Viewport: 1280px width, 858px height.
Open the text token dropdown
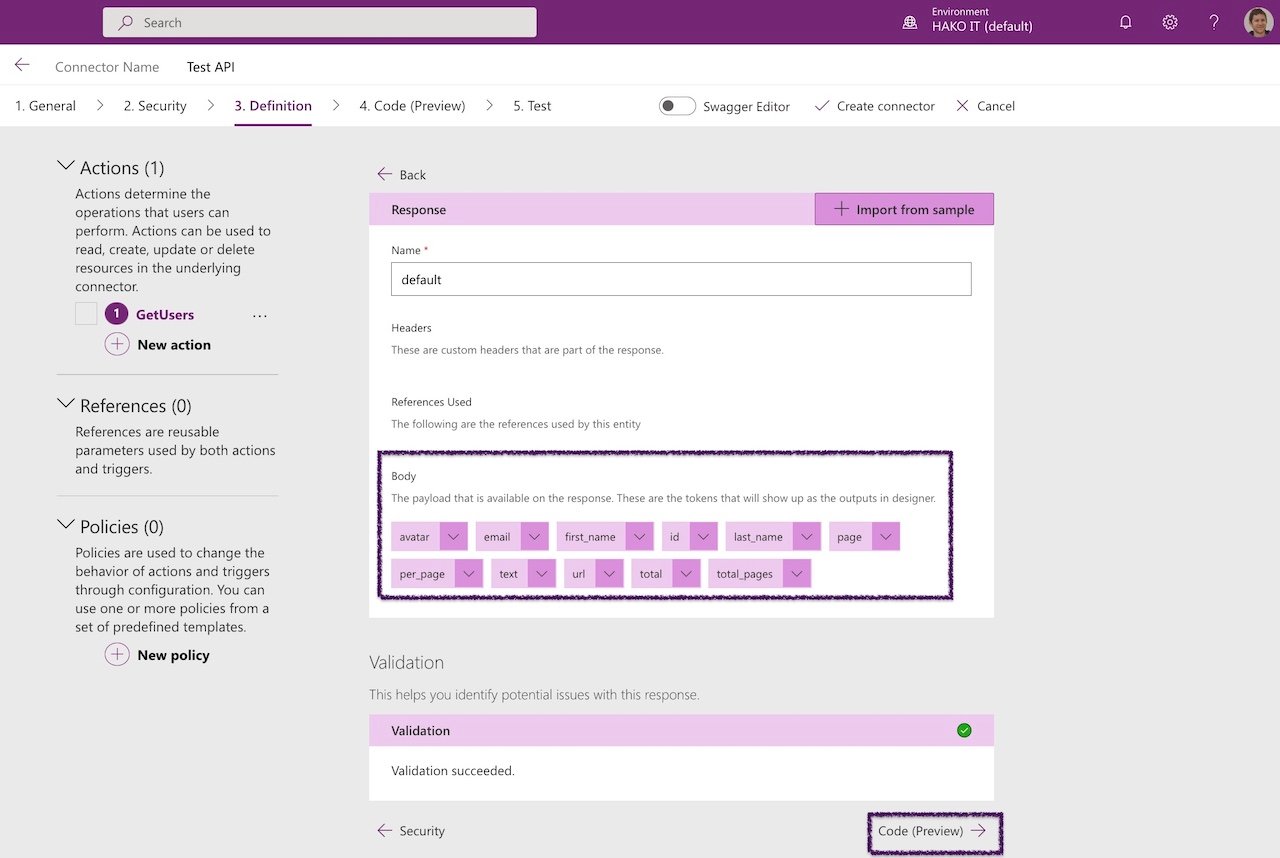(541, 574)
